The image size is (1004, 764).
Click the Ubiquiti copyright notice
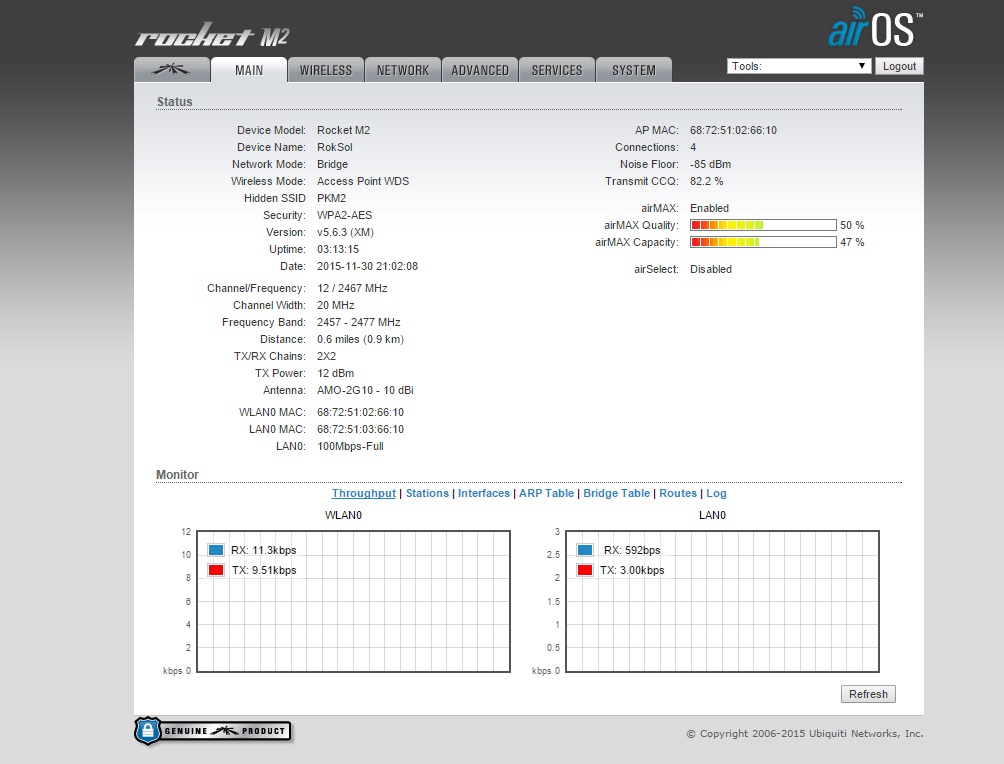coord(804,734)
